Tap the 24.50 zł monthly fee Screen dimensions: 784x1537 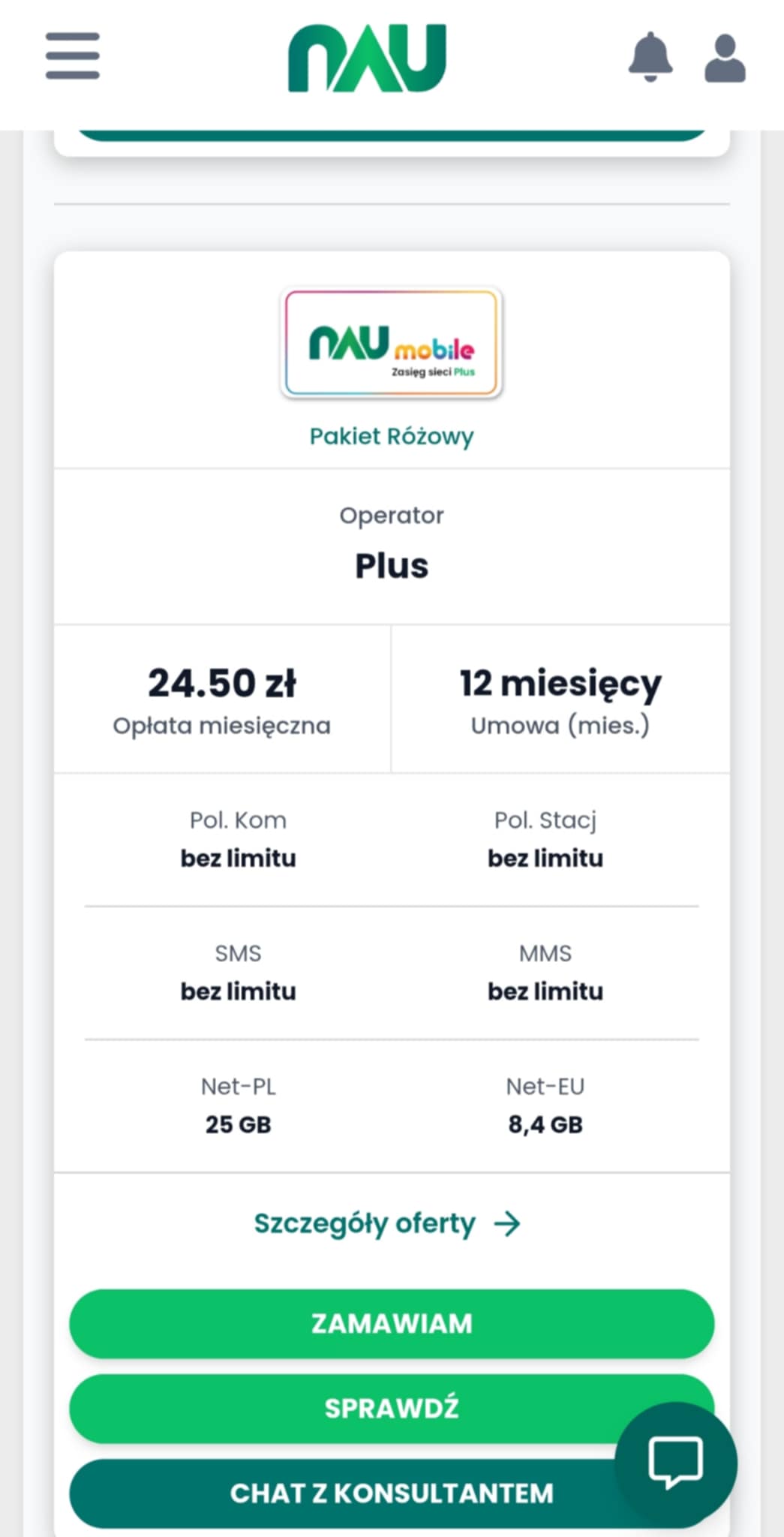pos(222,683)
